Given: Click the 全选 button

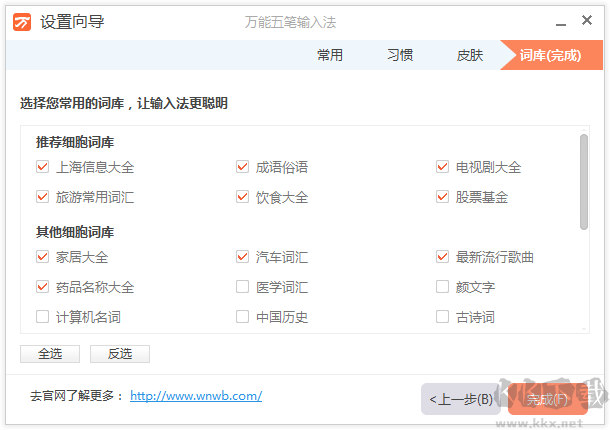Looking at the screenshot, I should (50, 354).
